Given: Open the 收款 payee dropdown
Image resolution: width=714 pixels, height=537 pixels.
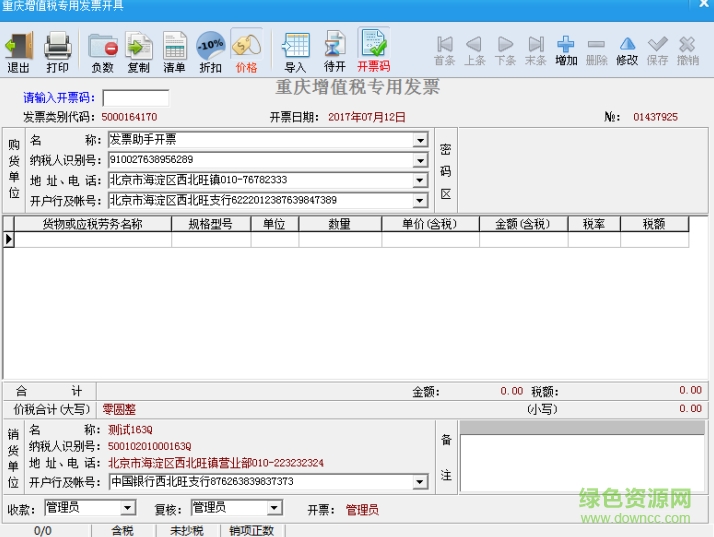Looking at the screenshot, I should click(128, 509).
